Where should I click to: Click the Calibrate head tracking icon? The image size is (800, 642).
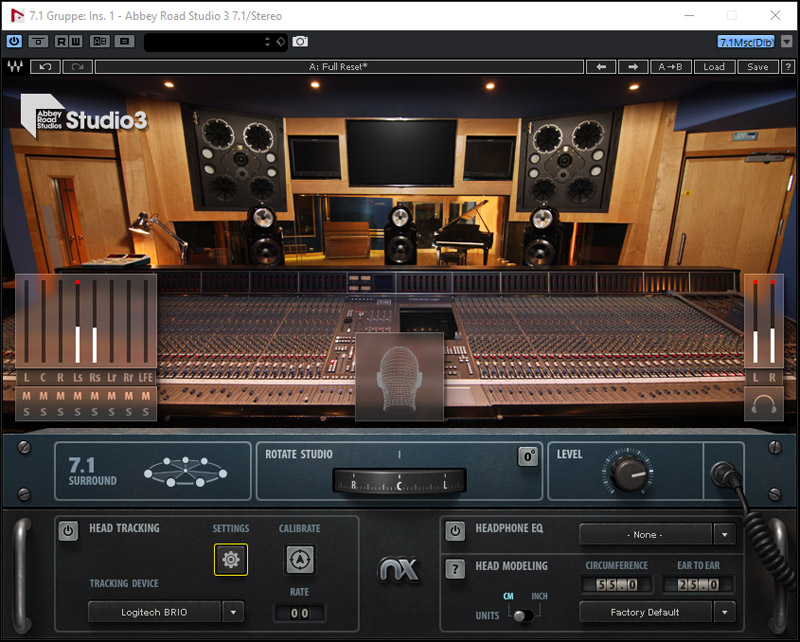point(299,560)
